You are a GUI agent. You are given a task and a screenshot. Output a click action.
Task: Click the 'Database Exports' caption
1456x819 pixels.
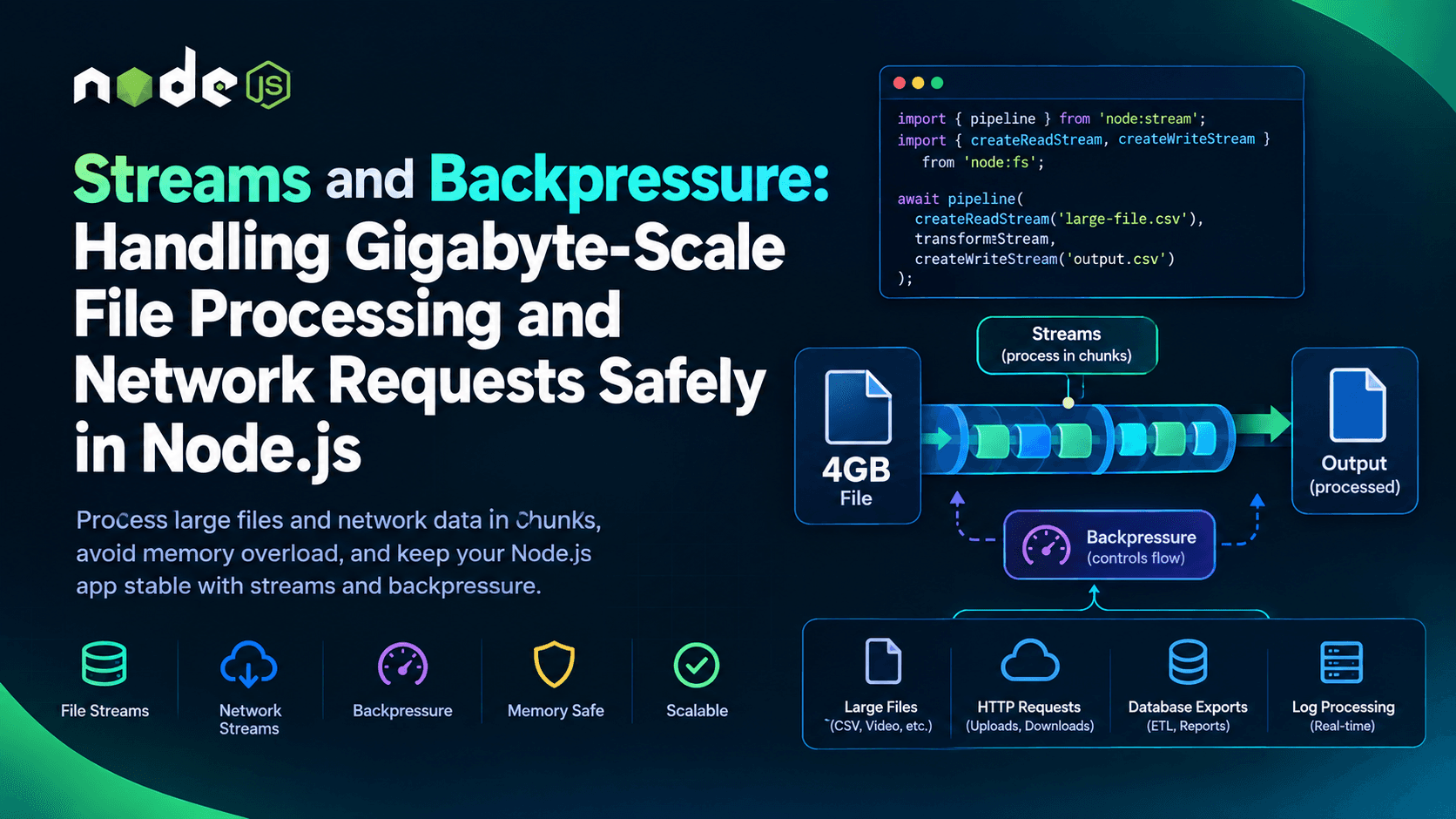(1188, 707)
